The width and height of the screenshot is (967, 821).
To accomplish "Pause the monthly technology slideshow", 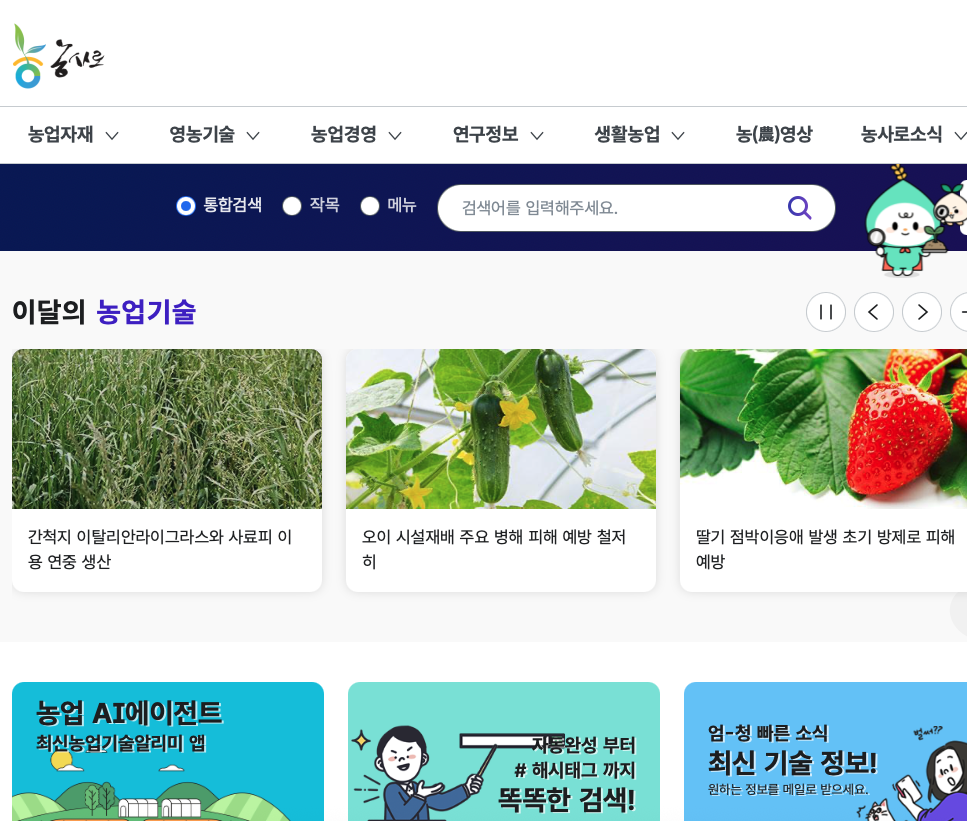I will click(x=826, y=312).
